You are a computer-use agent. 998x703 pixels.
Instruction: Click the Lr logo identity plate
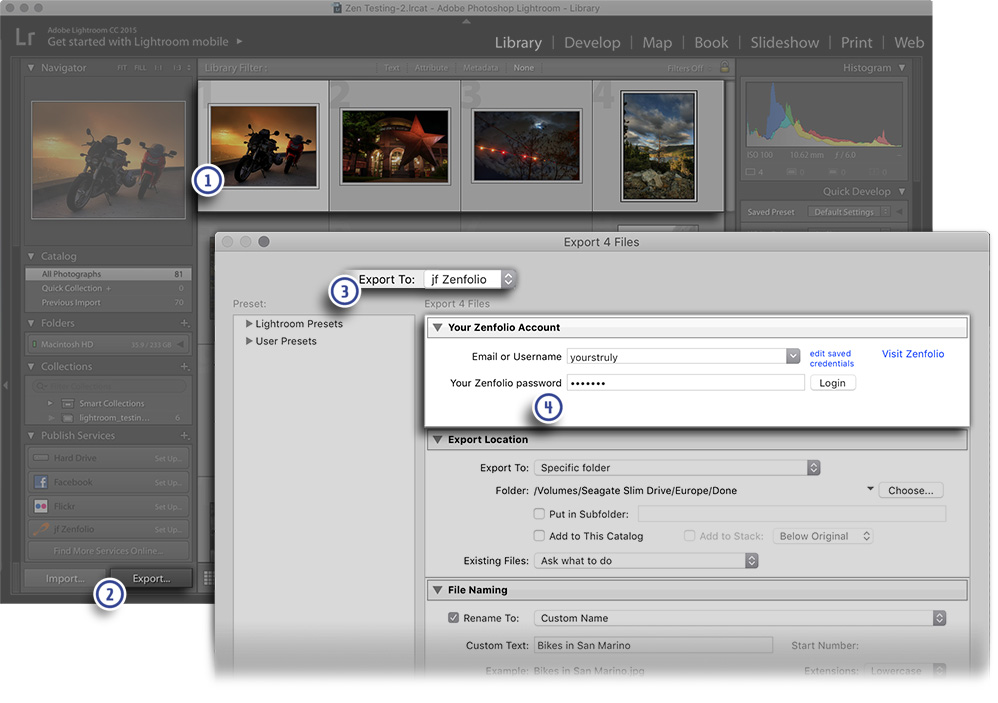coord(25,37)
